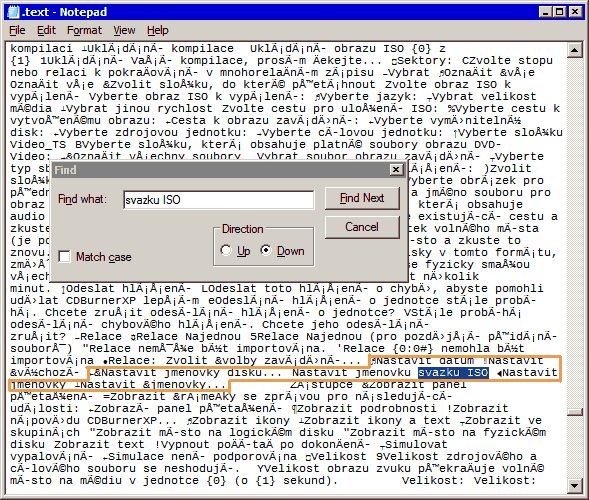Image resolution: width=589 pixels, height=500 pixels.
Task: Click the scrollbar down arrow
Action: tap(574, 485)
